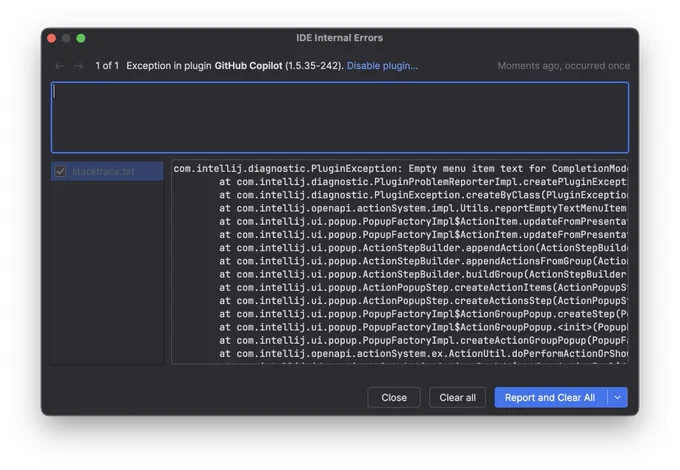This screenshot has width=680, height=470.
Task: Click the '1 of 1' error counter
Action: (107, 66)
